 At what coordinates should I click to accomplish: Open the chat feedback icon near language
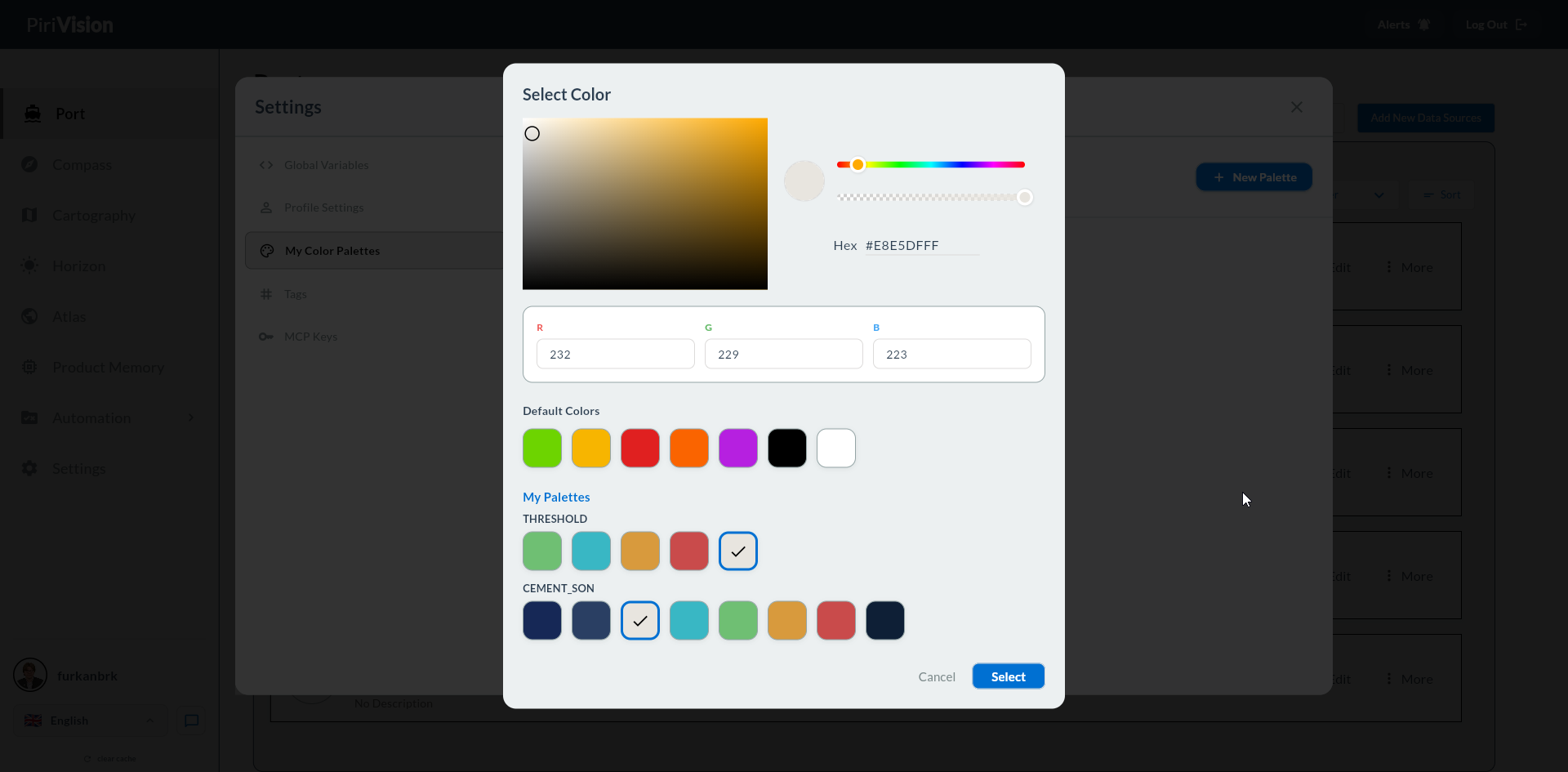coord(192,721)
